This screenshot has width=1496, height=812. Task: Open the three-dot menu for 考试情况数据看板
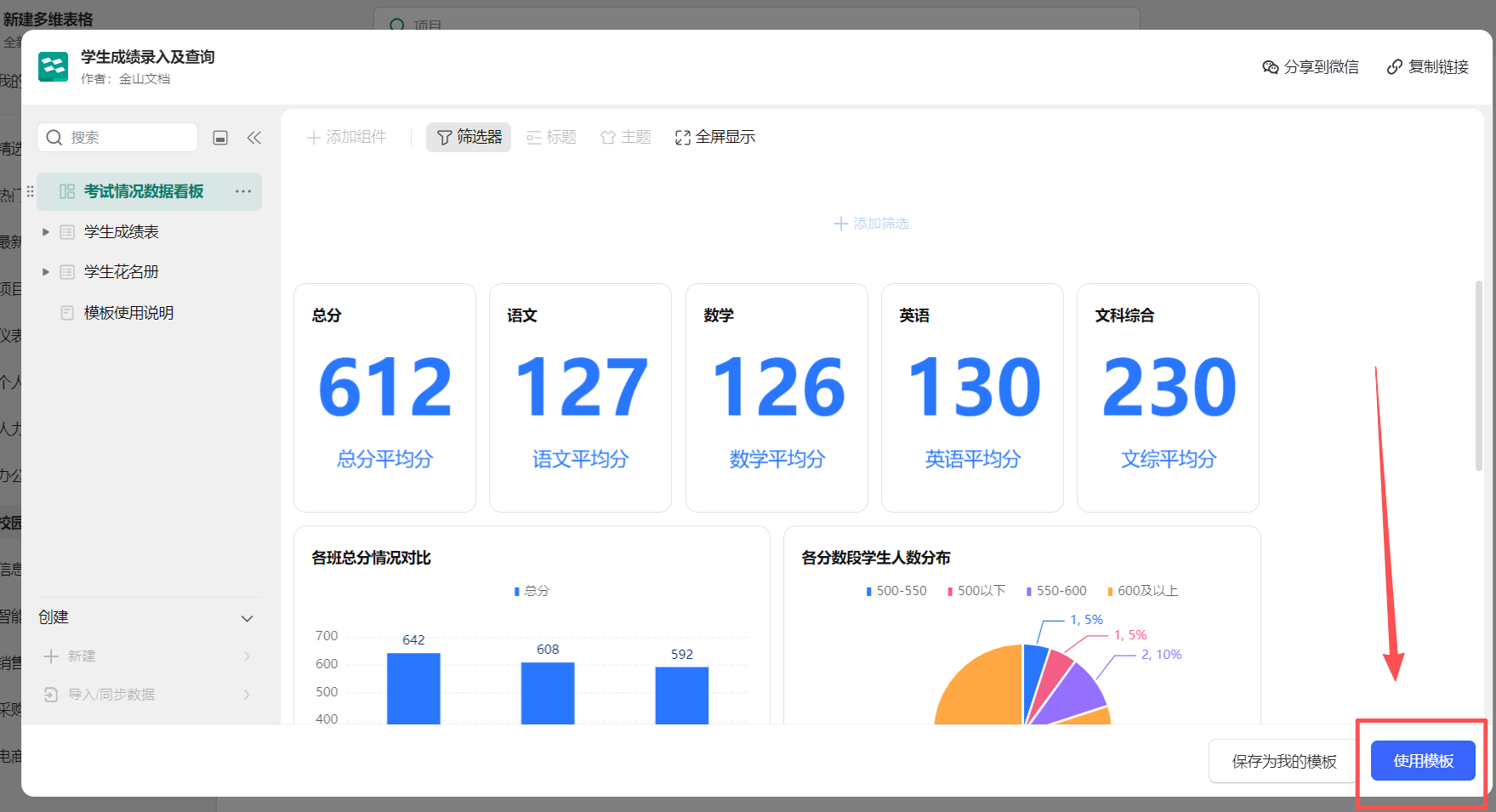click(243, 191)
